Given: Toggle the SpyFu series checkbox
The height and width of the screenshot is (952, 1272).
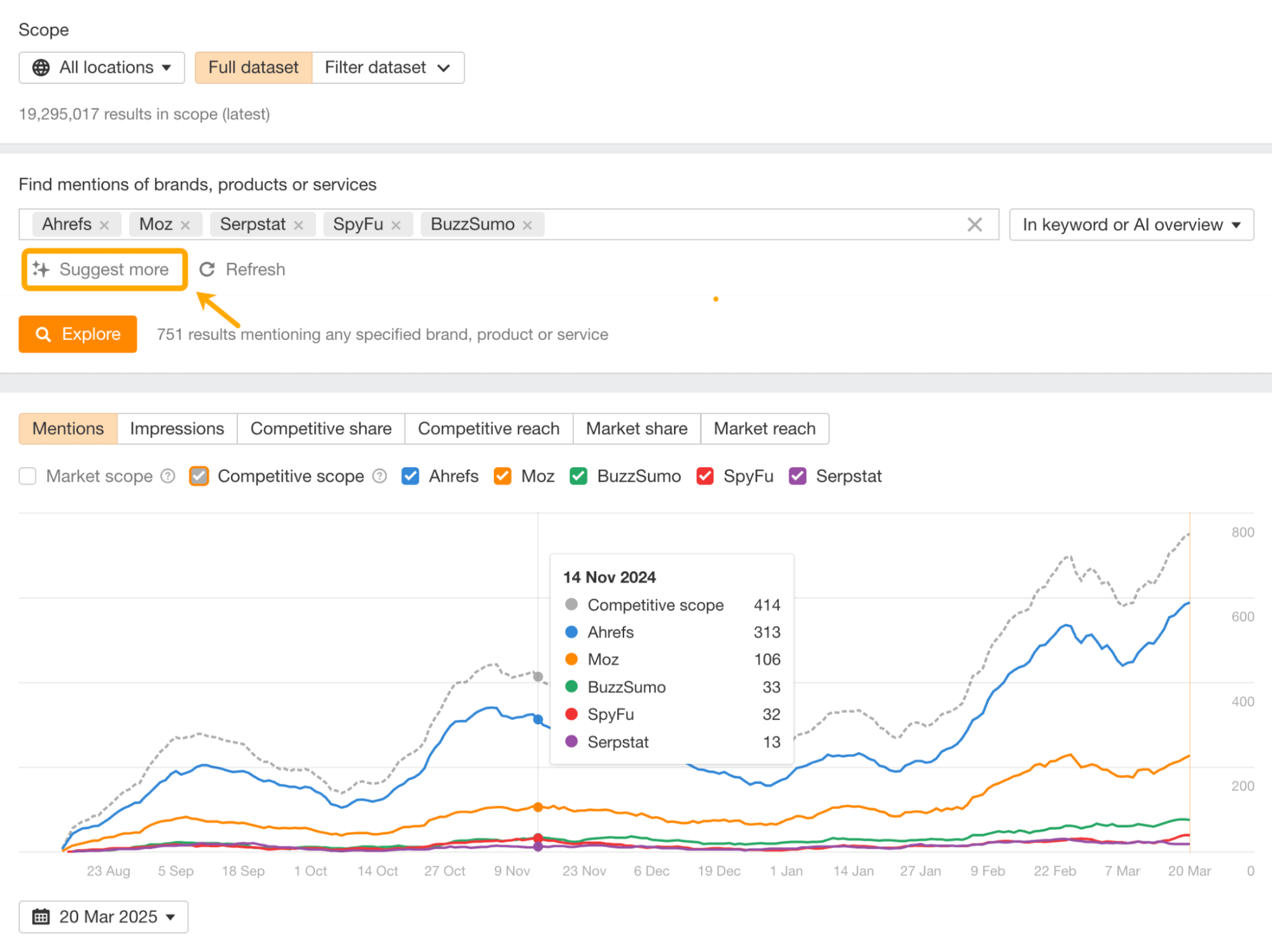Looking at the screenshot, I should [705, 476].
